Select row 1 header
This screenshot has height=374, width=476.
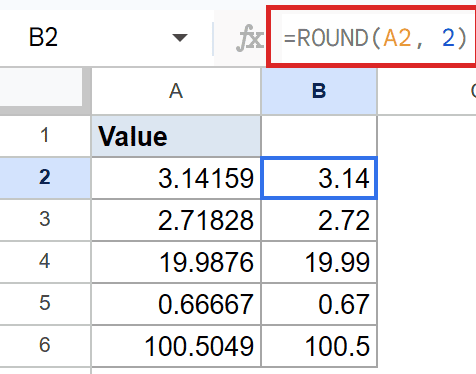coord(45,136)
